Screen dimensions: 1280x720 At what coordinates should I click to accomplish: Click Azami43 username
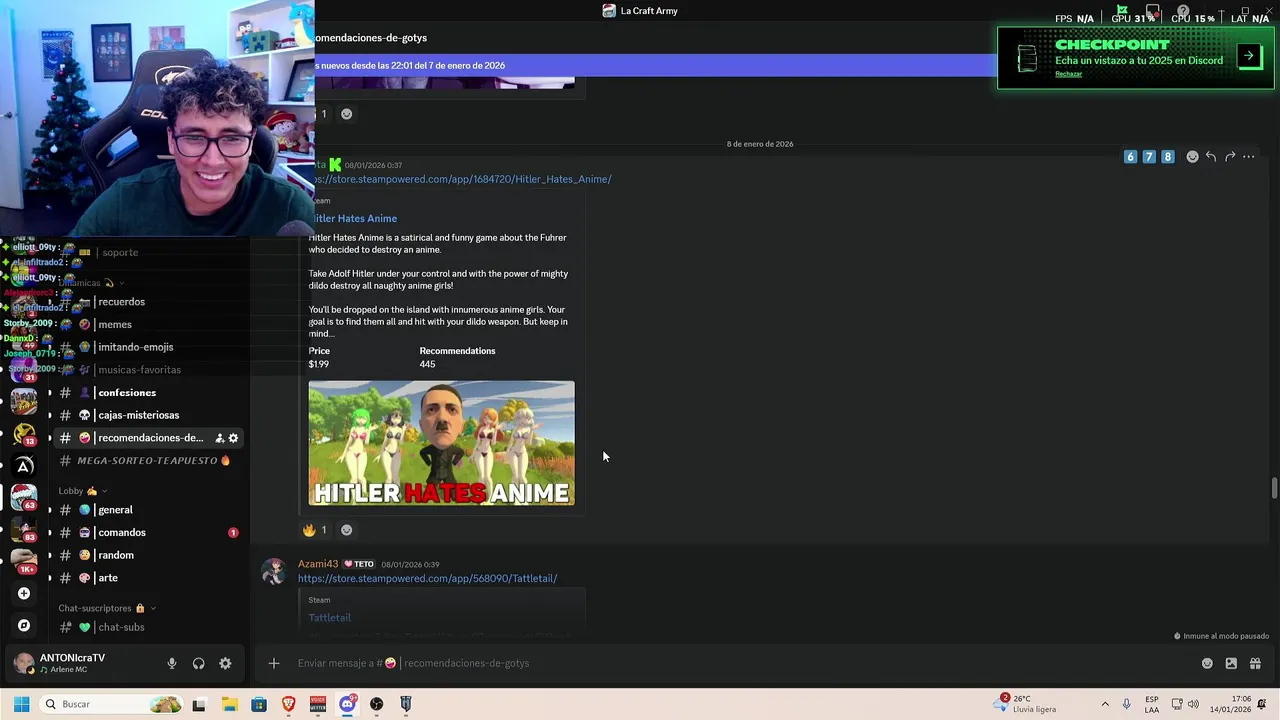(318, 564)
